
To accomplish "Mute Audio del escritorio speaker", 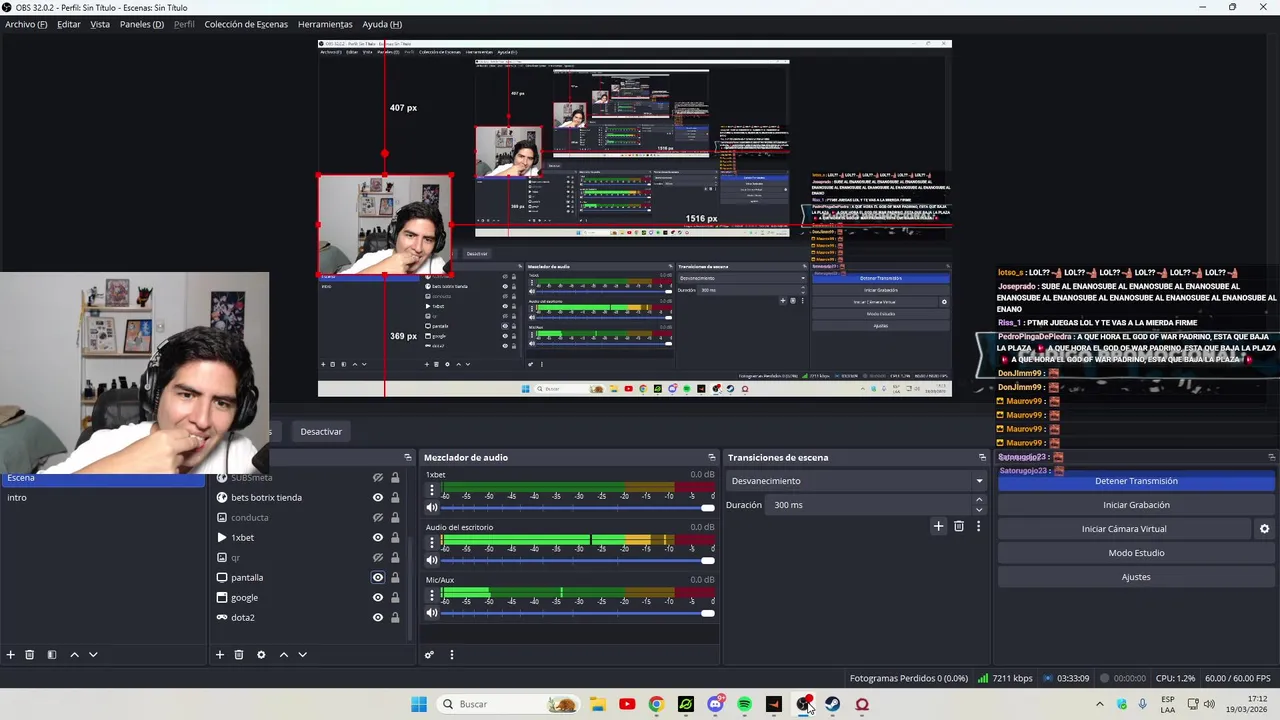I will click(x=432, y=560).
